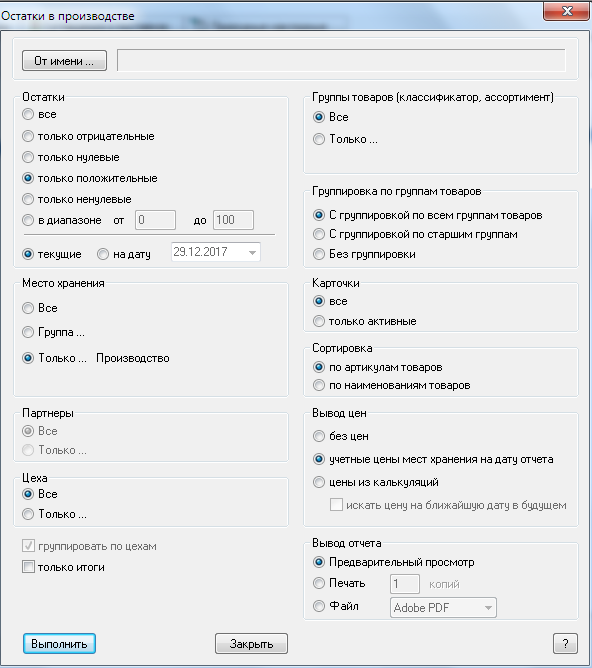Open the date picker dropdown arrow
The image size is (592, 668).
point(252,252)
